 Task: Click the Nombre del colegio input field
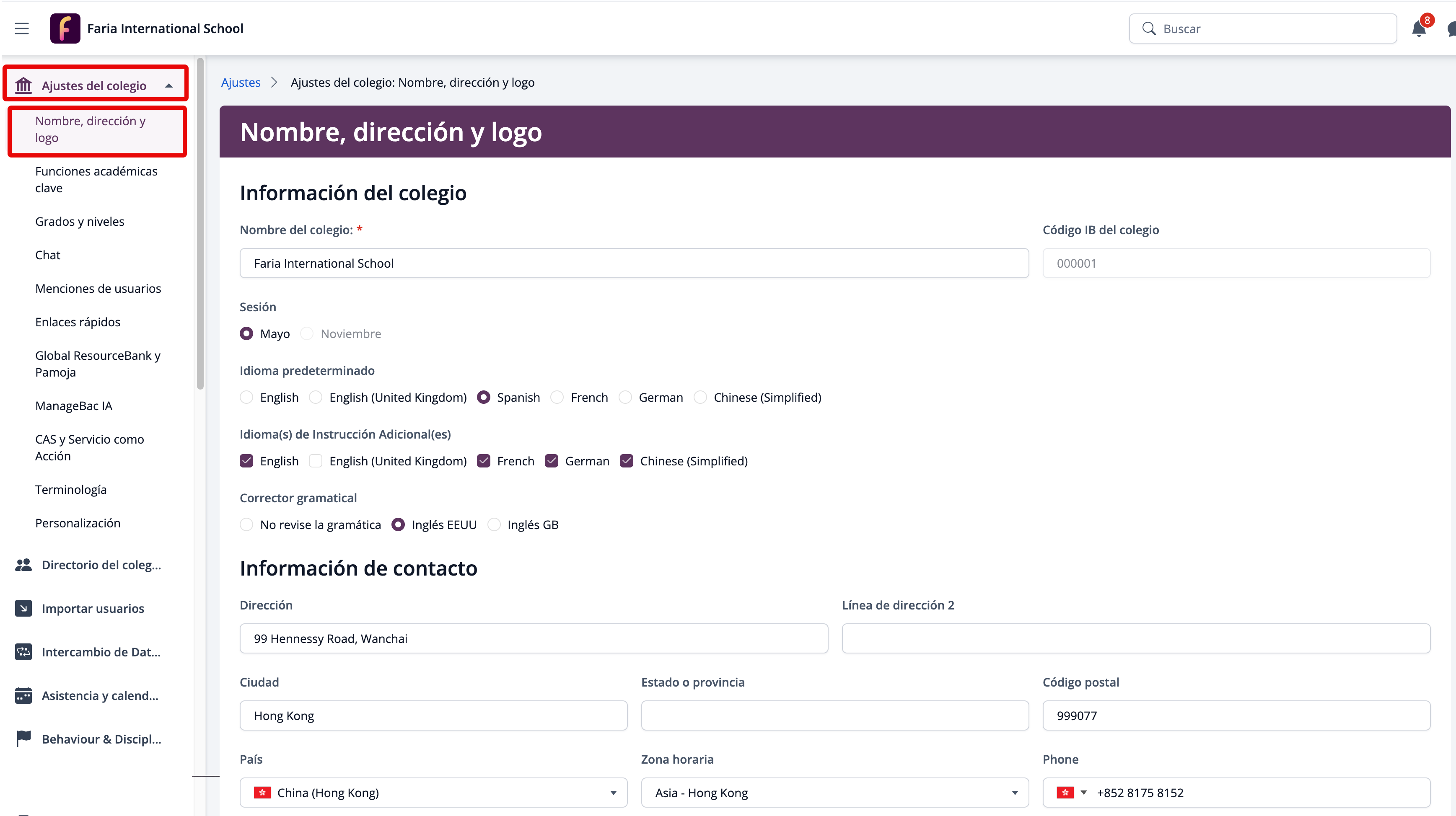[x=634, y=263]
